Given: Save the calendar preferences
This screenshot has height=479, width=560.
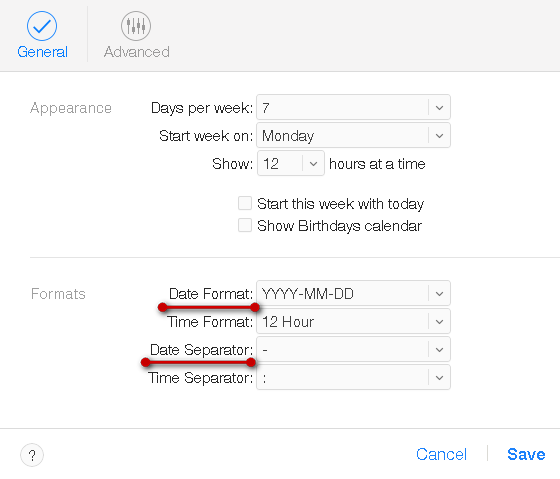Looking at the screenshot, I should coord(526,454).
